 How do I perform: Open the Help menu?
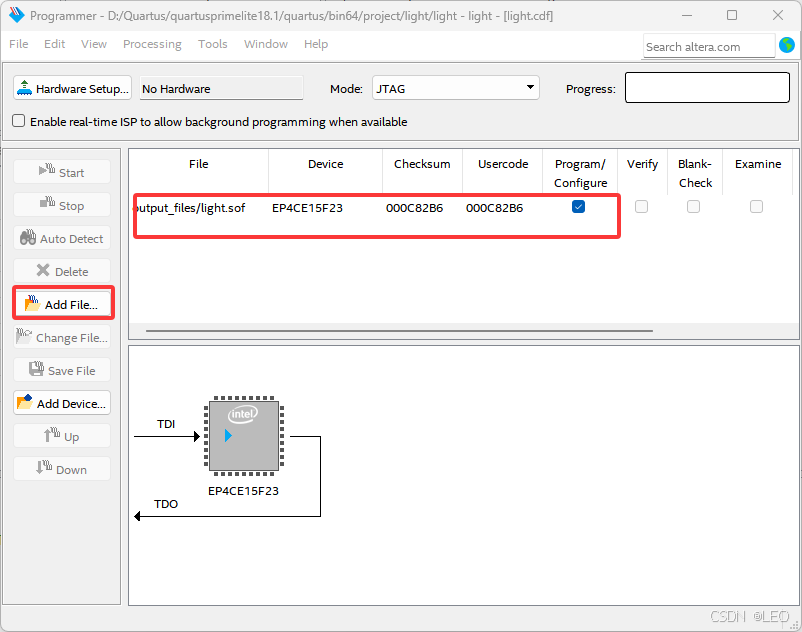316,44
